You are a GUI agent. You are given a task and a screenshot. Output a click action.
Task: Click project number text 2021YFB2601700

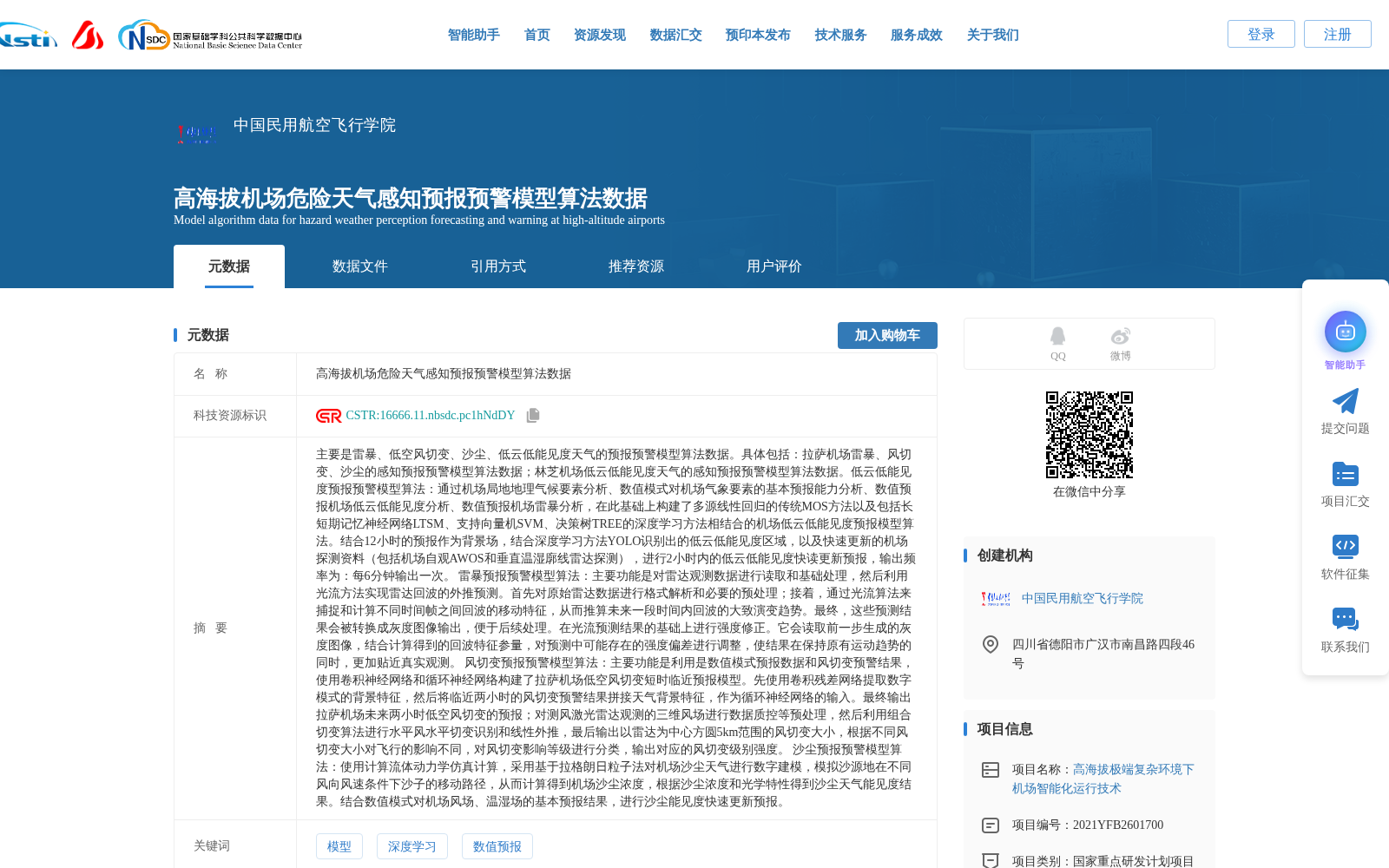pyautogui.click(x=1118, y=825)
